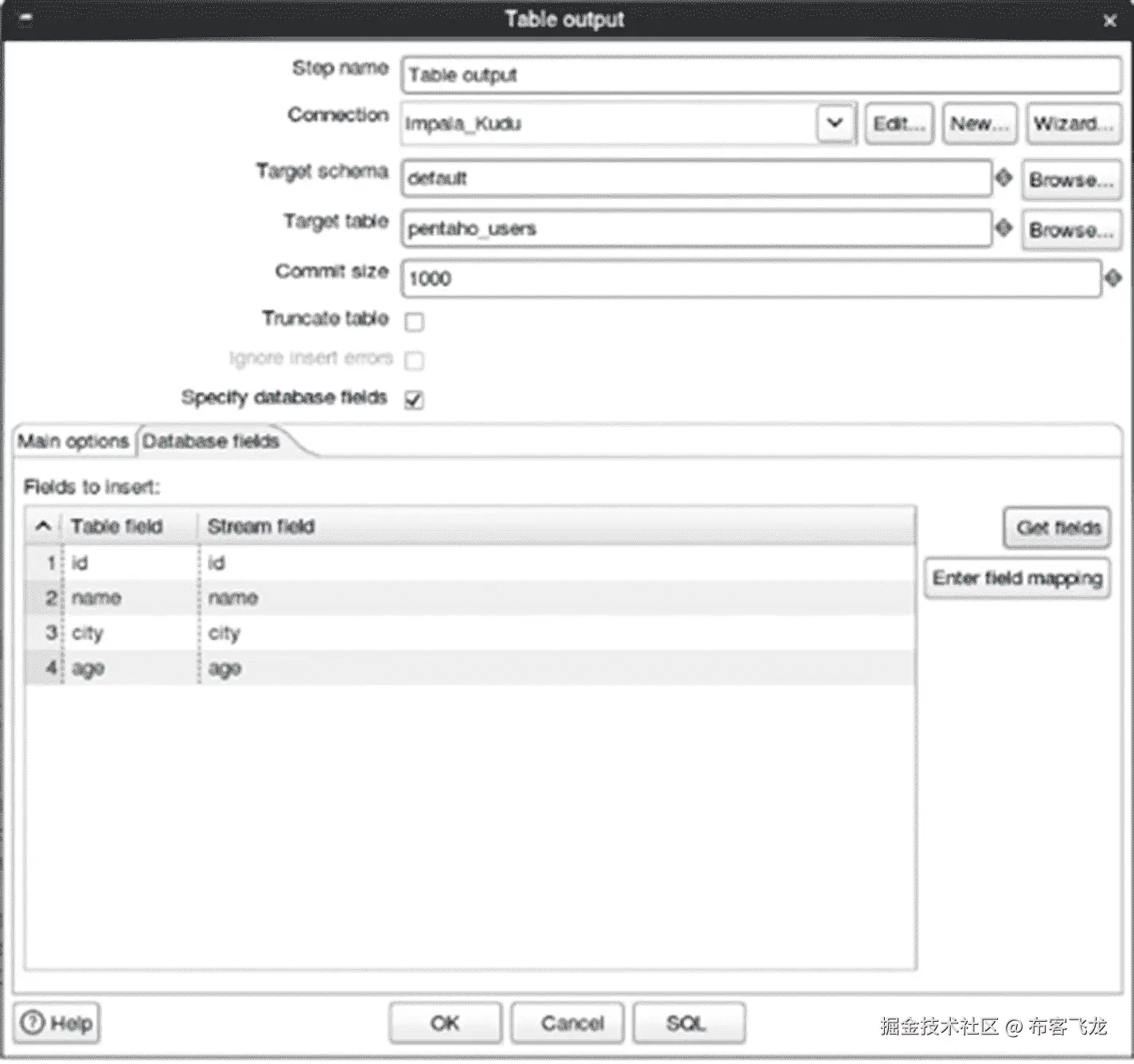Click the Stream field column header
This screenshot has height=1064, width=1134.
[x=557, y=526]
